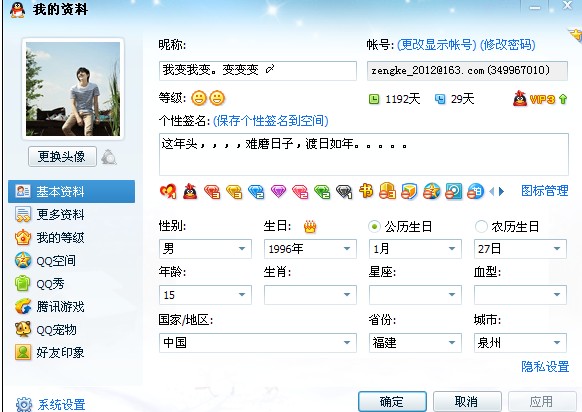Click the 确定 button
The height and width of the screenshot is (412, 582).
point(392,401)
